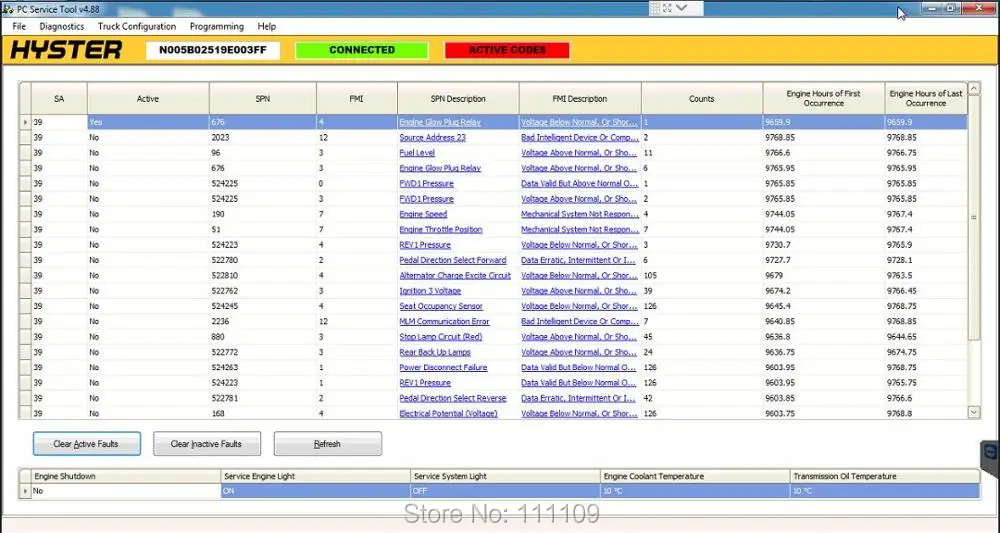Click the CONNECTED status indicator
Screen dimensions: 1000x533
362,50
